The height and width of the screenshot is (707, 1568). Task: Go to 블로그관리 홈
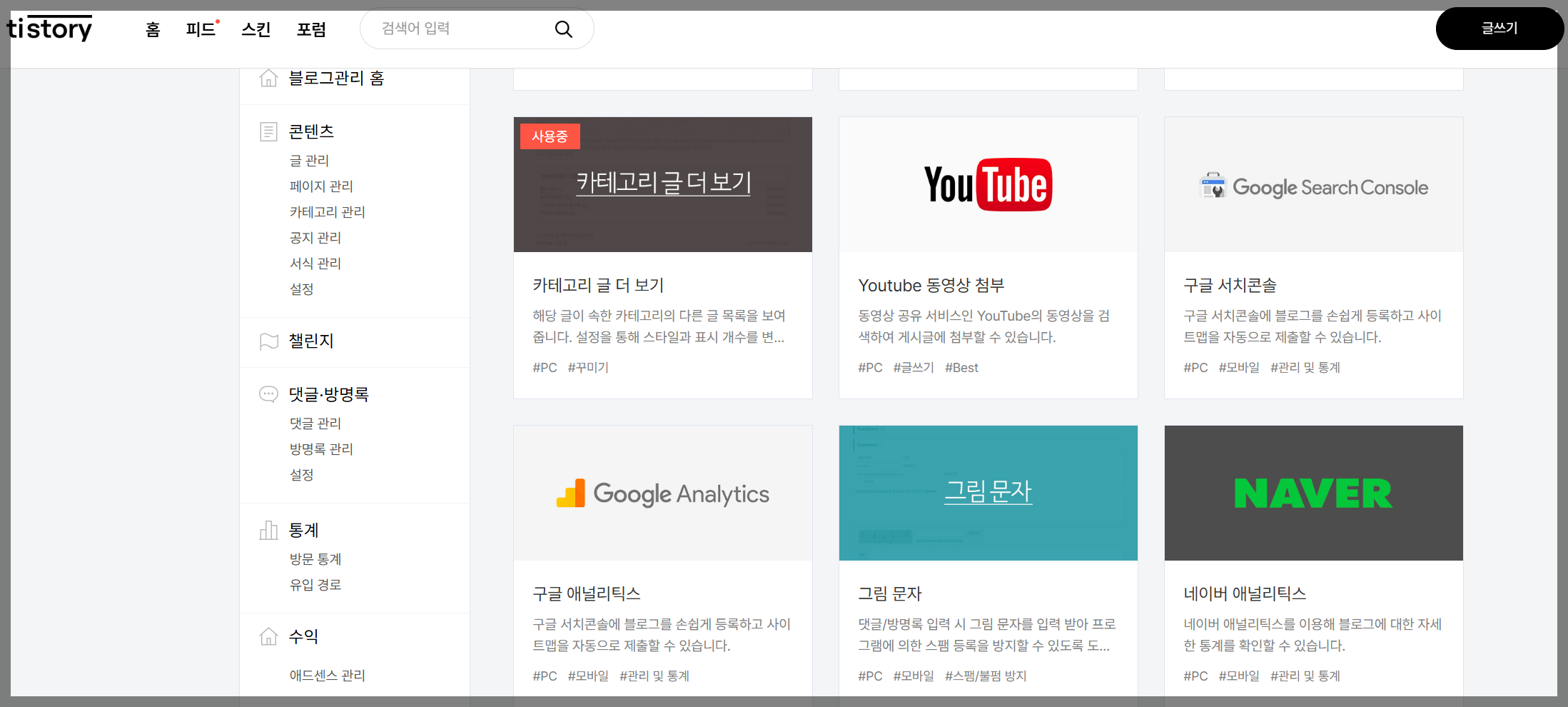(x=336, y=78)
